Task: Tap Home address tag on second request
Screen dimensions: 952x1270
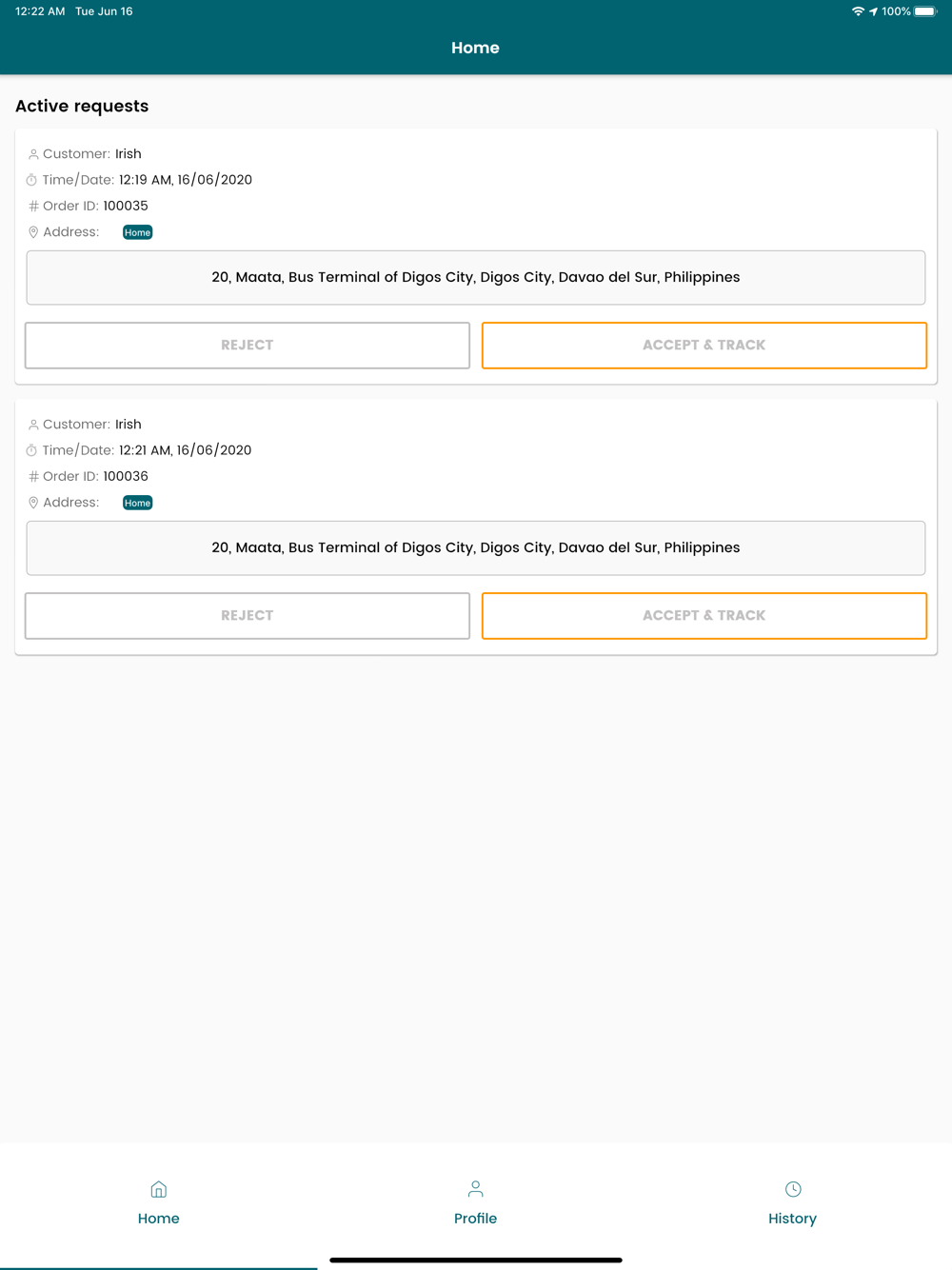Action: [x=138, y=503]
